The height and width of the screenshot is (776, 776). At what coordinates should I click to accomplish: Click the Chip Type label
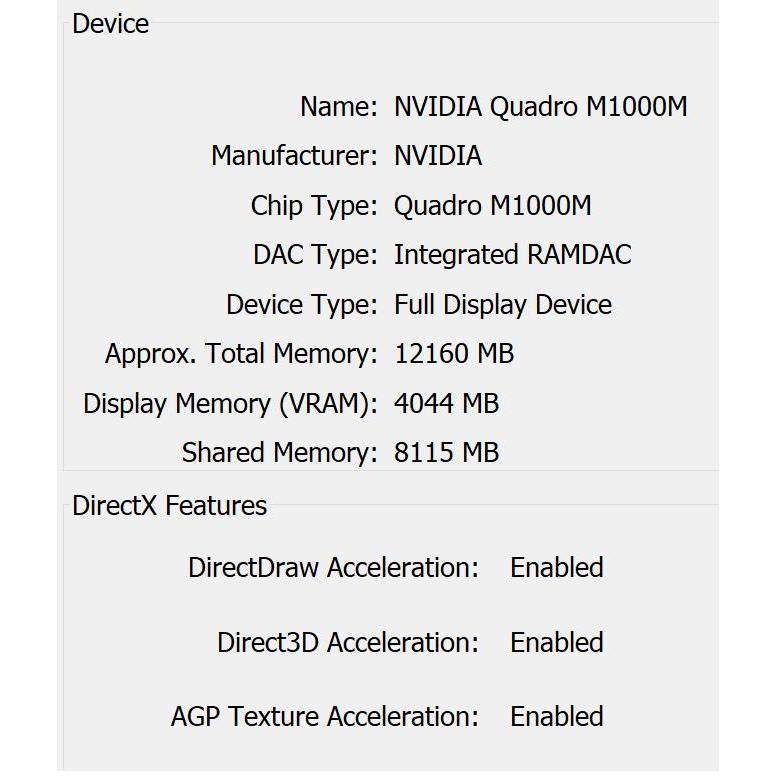click(314, 206)
